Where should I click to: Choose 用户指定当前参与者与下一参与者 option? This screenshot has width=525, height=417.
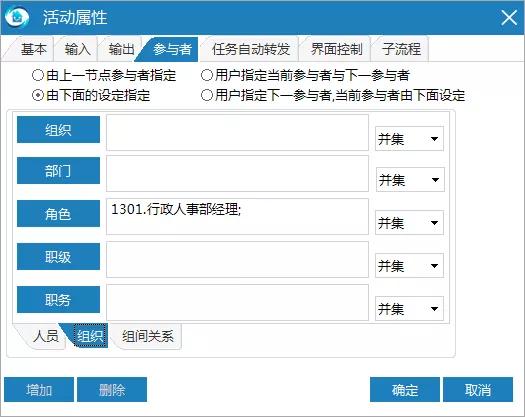pos(305,75)
